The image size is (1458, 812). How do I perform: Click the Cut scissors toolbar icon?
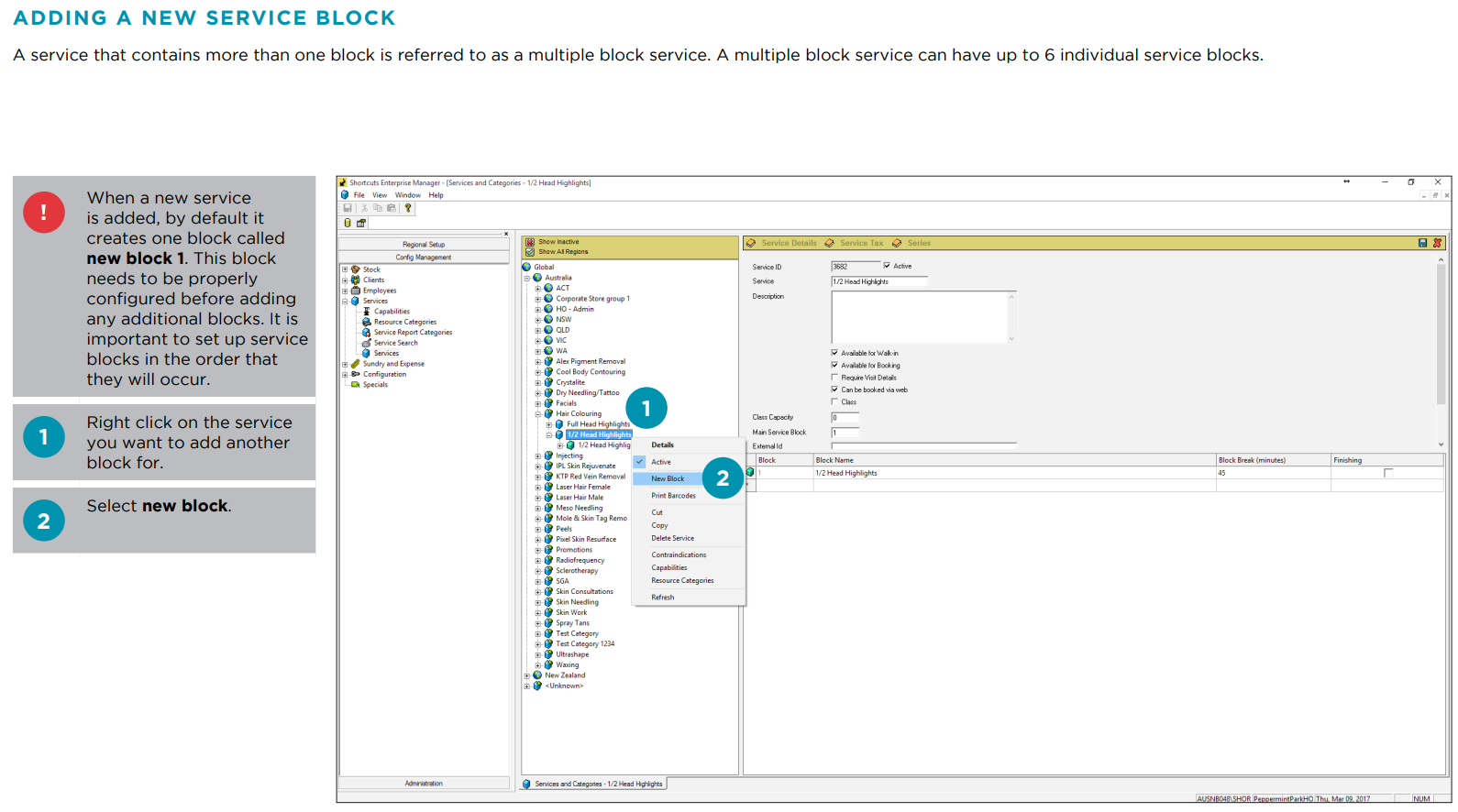click(364, 208)
